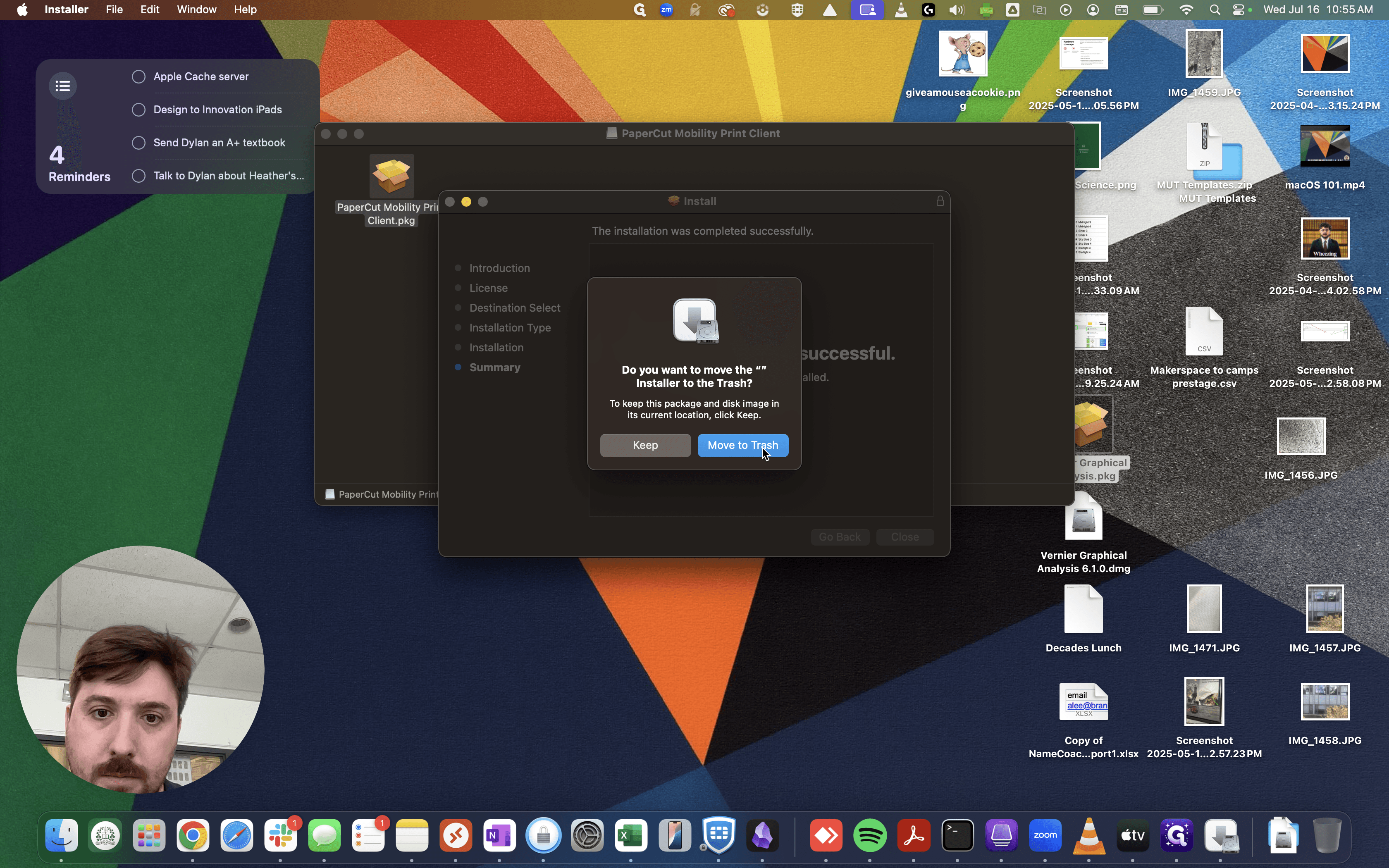Mark Design to Innovation iPads reminder complete
The width and height of the screenshot is (1389, 868).
(139, 110)
